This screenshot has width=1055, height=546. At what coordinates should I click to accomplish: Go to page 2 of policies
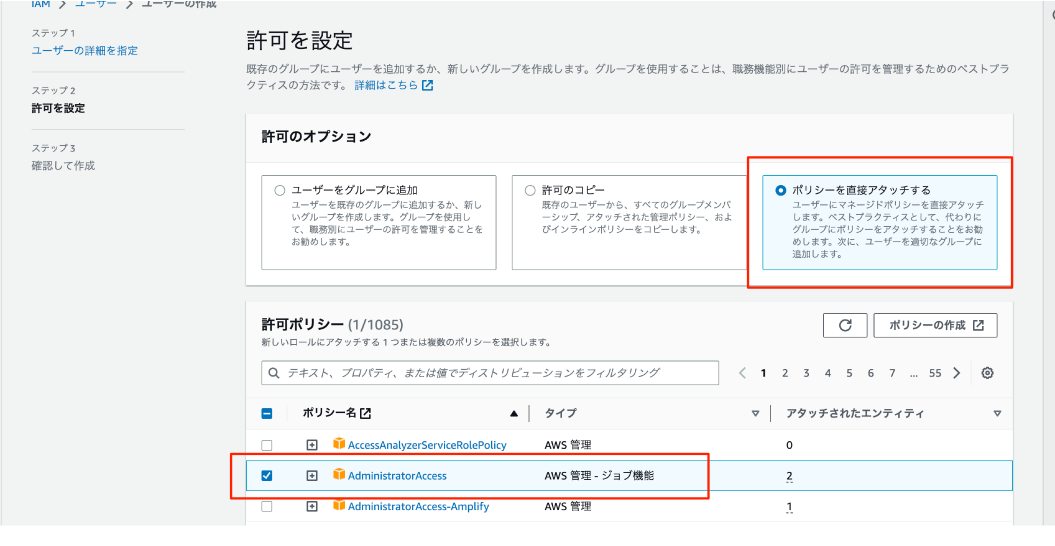(785, 373)
